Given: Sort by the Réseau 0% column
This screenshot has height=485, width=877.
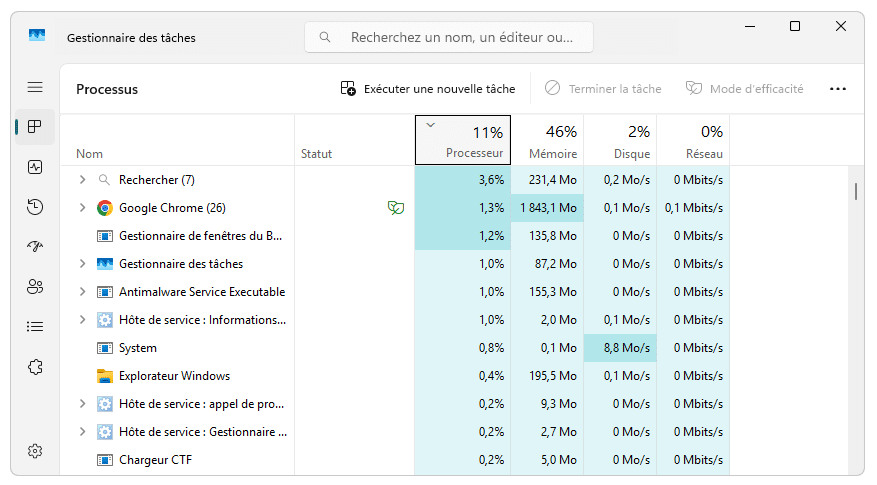Looking at the screenshot, I should coord(693,140).
